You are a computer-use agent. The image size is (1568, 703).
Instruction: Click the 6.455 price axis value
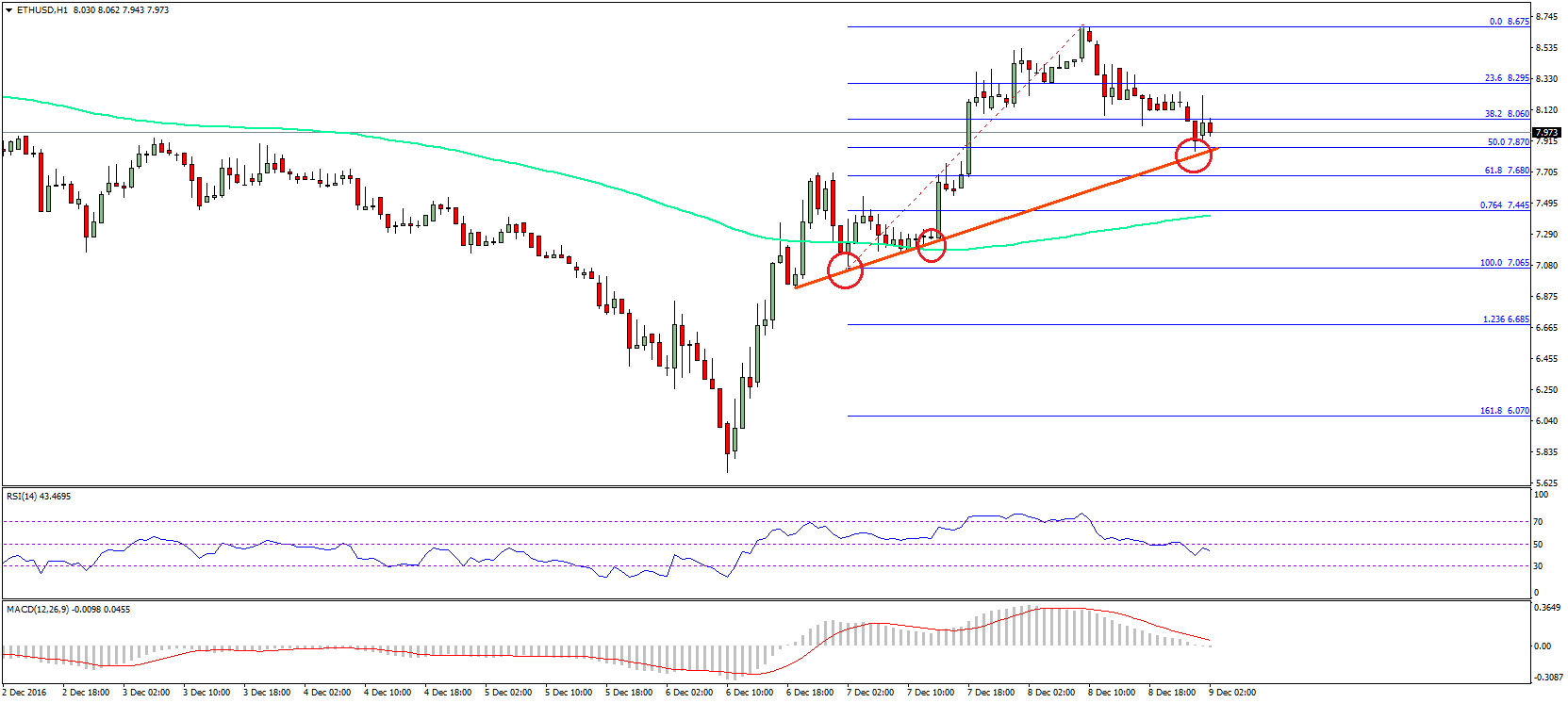[1546, 359]
